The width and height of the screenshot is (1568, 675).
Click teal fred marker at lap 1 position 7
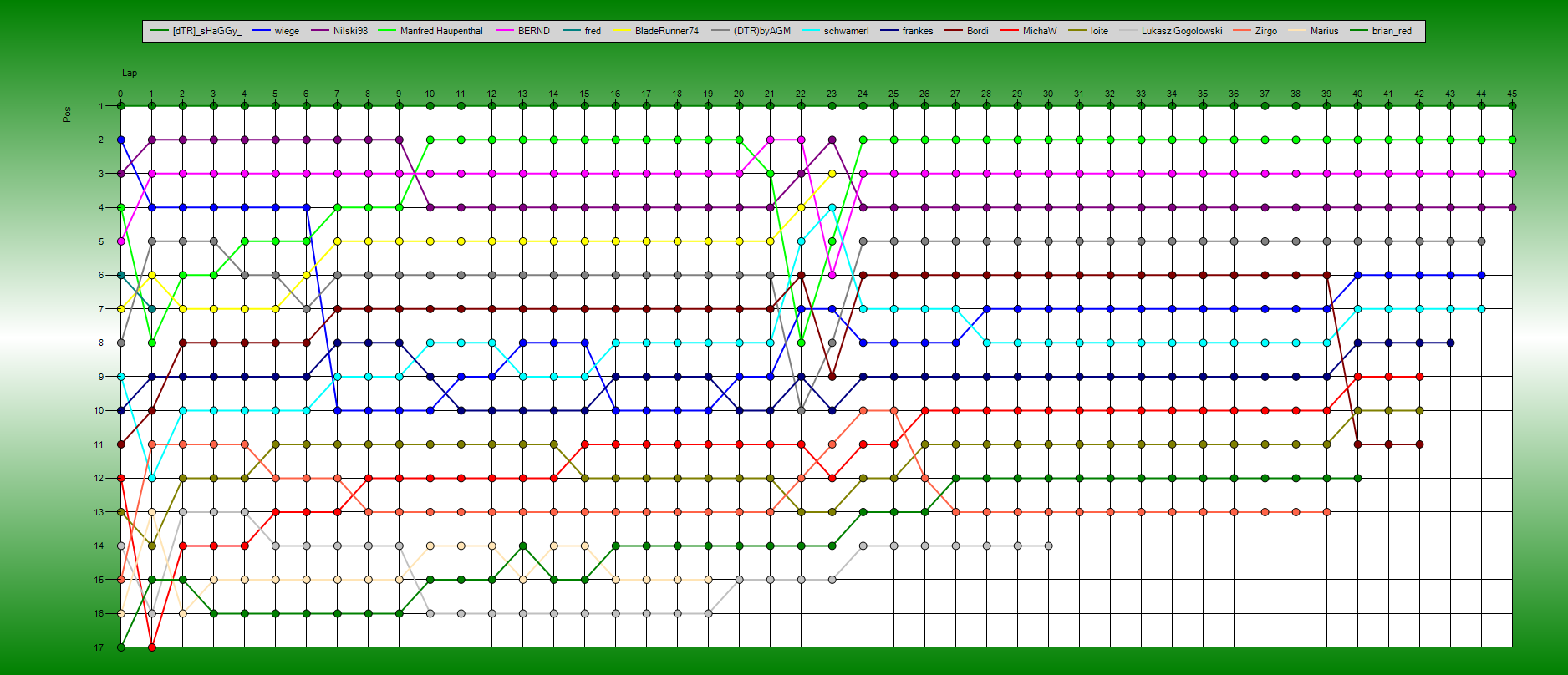pyautogui.click(x=152, y=309)
